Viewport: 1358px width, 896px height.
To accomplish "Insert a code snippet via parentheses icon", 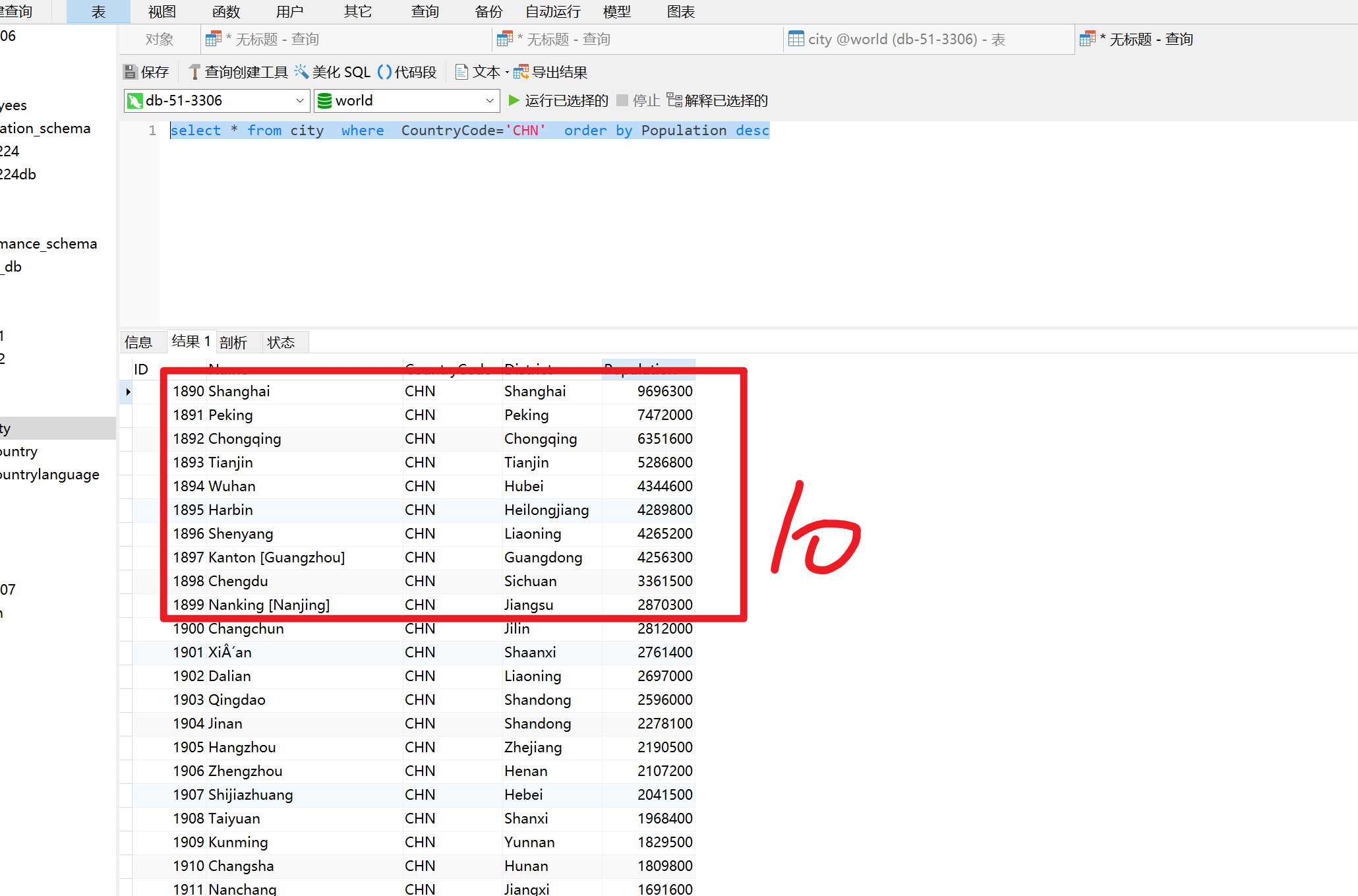I will tap(384, 72).
